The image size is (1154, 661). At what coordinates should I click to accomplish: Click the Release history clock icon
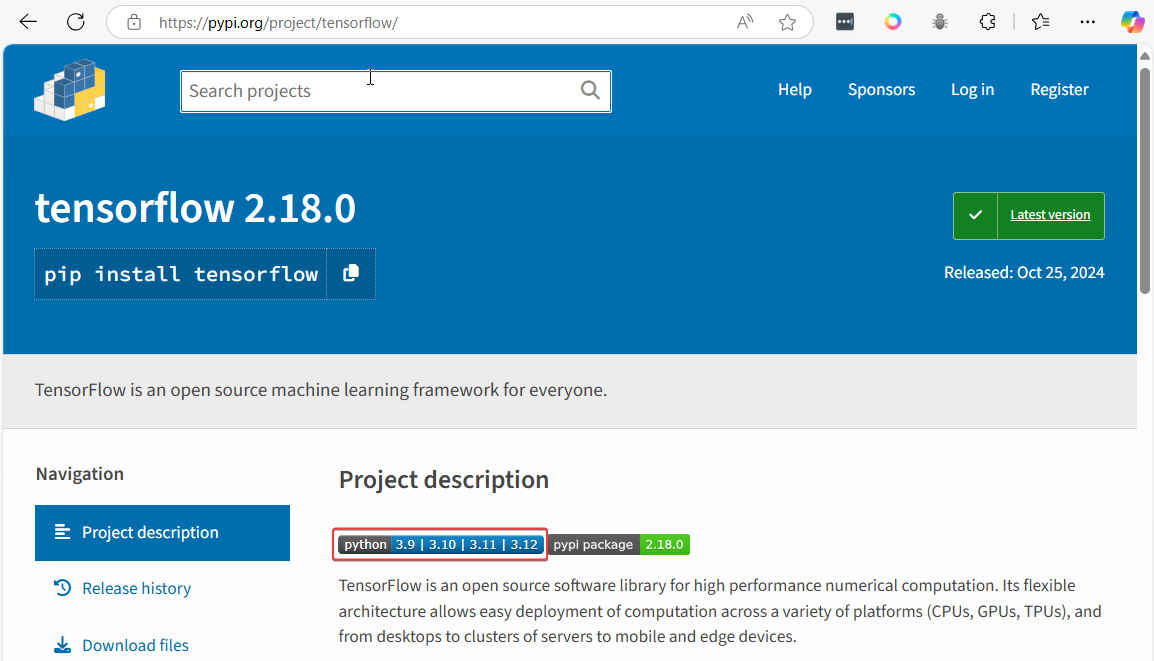click(x=63, y=587)
